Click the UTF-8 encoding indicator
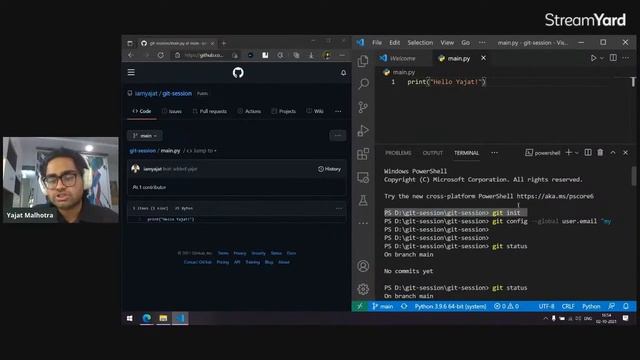The width and height of the screenshot is (640, 360). tap(546, 306)
